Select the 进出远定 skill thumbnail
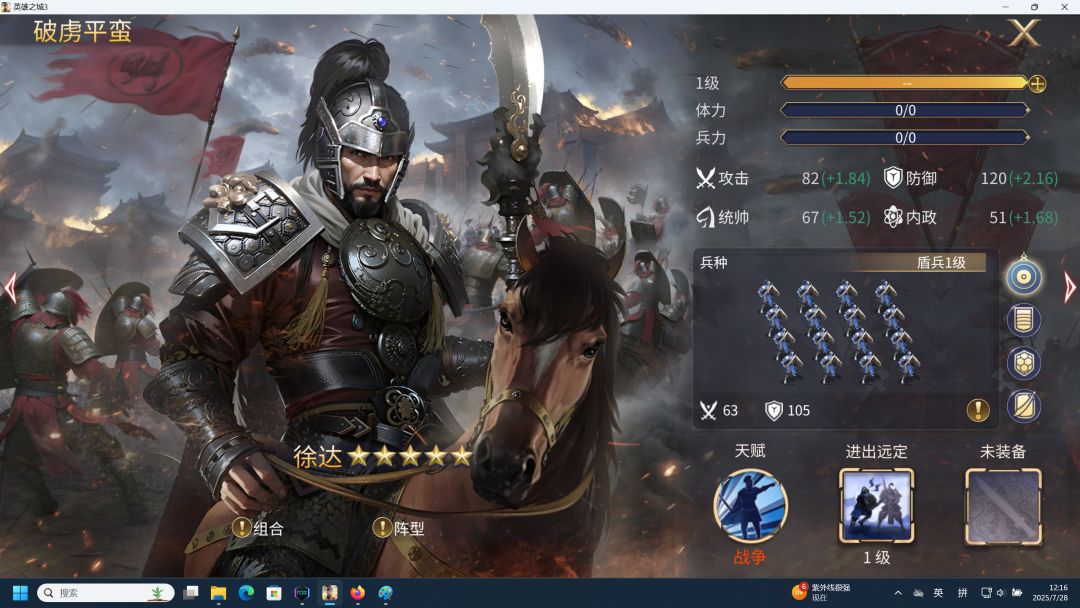 [x=876, y=506]
